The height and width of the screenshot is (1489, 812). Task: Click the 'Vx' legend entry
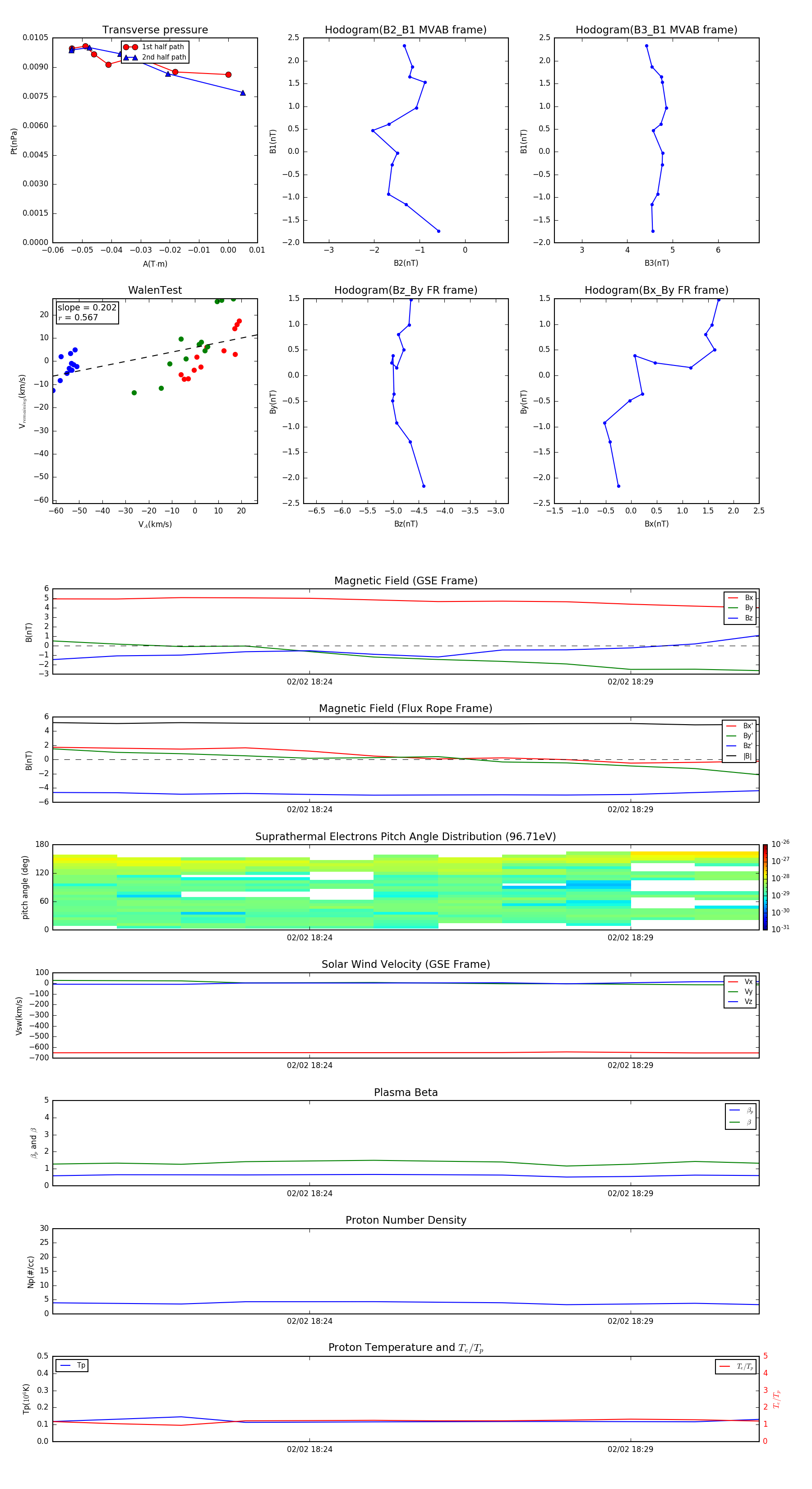[740, 982]
